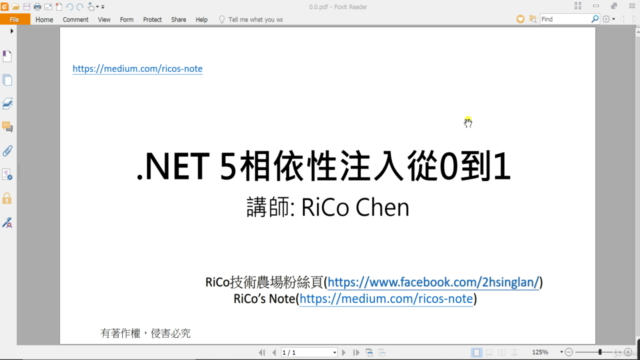Click inside the Find search field
Image resolution: width=640 pixels, height=360 pixels.
(x=565, y=19)
